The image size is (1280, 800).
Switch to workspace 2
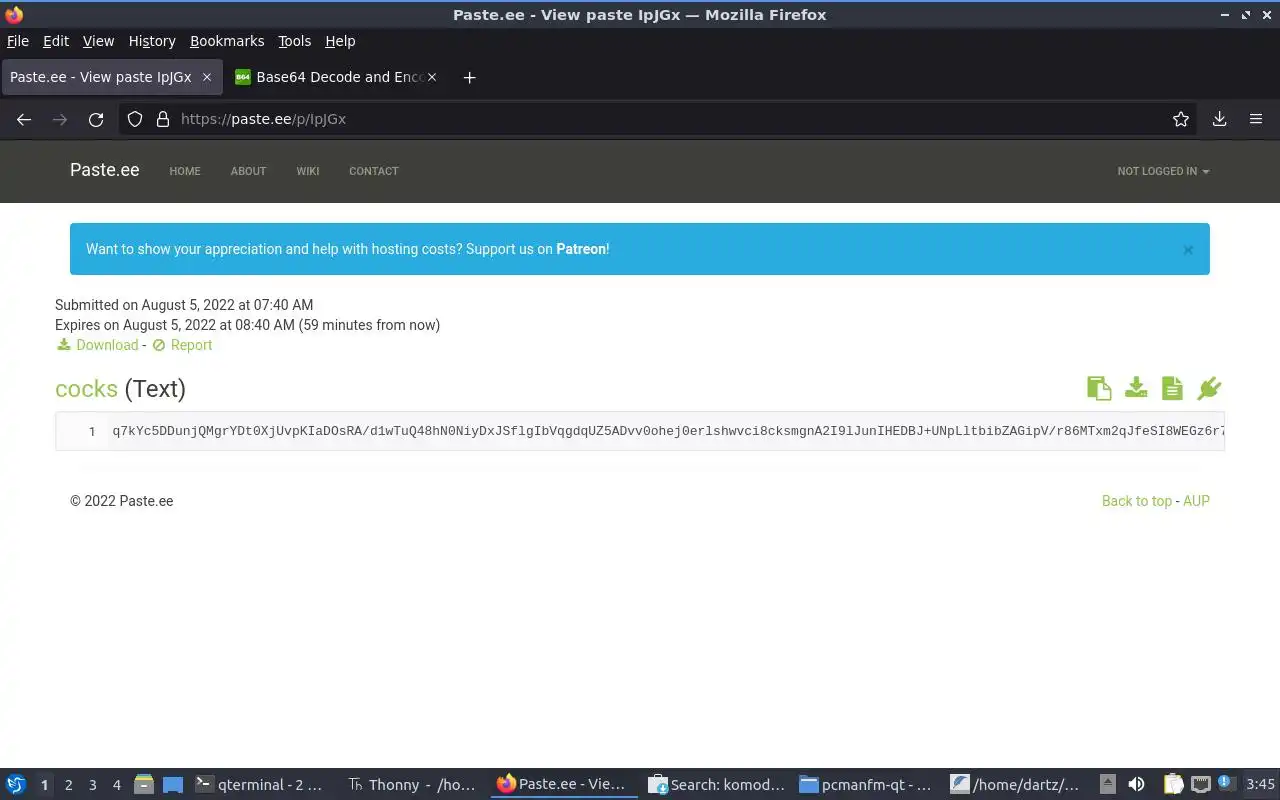pos(68,785)
